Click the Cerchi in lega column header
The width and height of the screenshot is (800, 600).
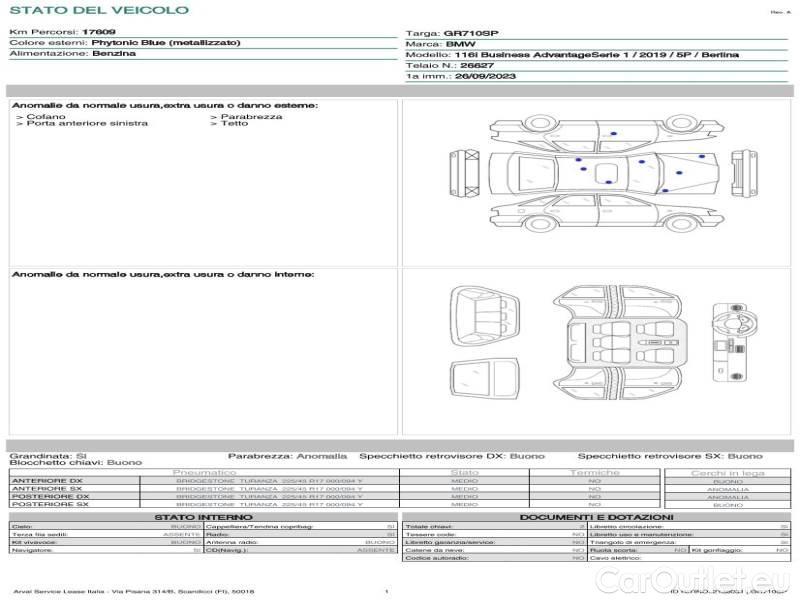coord(727,472)
